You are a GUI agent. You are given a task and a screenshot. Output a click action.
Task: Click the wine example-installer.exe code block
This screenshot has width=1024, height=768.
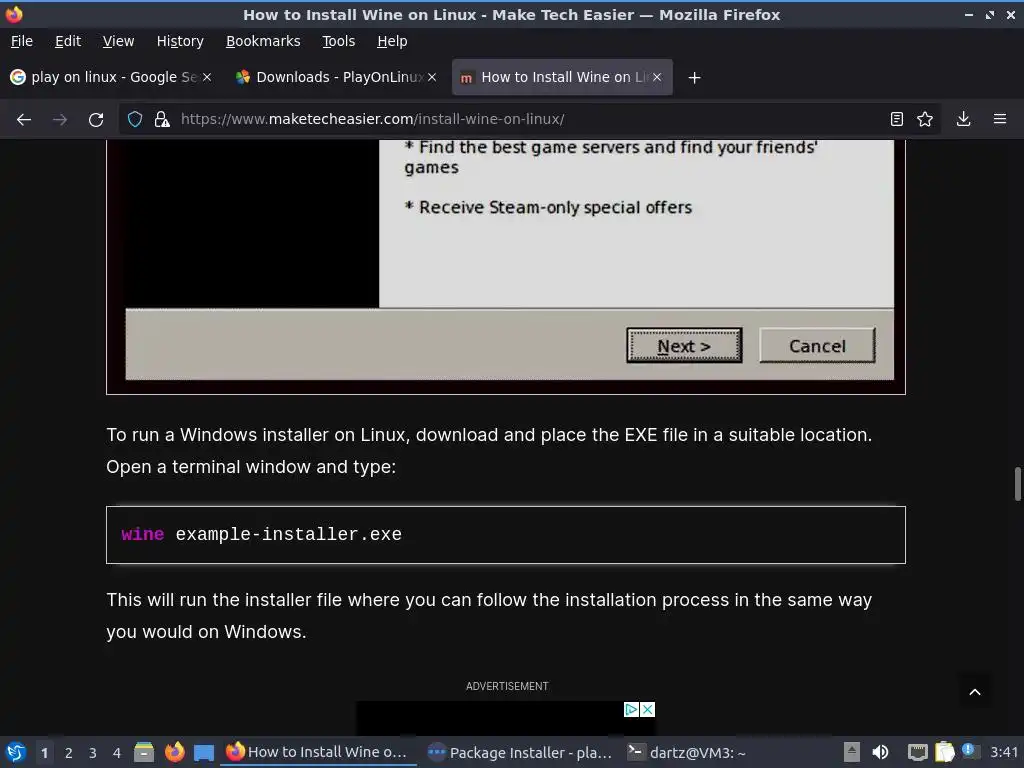506,535
